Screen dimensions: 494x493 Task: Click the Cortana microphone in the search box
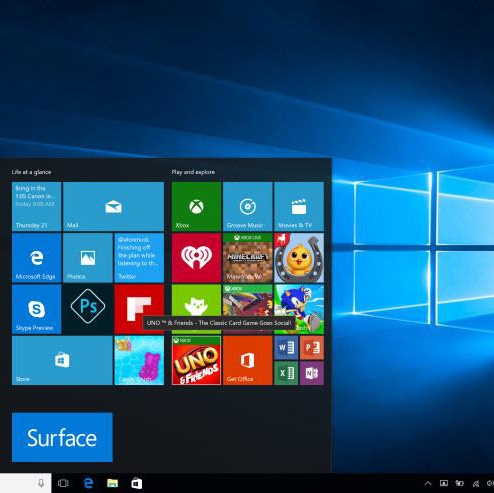[41, 483]
